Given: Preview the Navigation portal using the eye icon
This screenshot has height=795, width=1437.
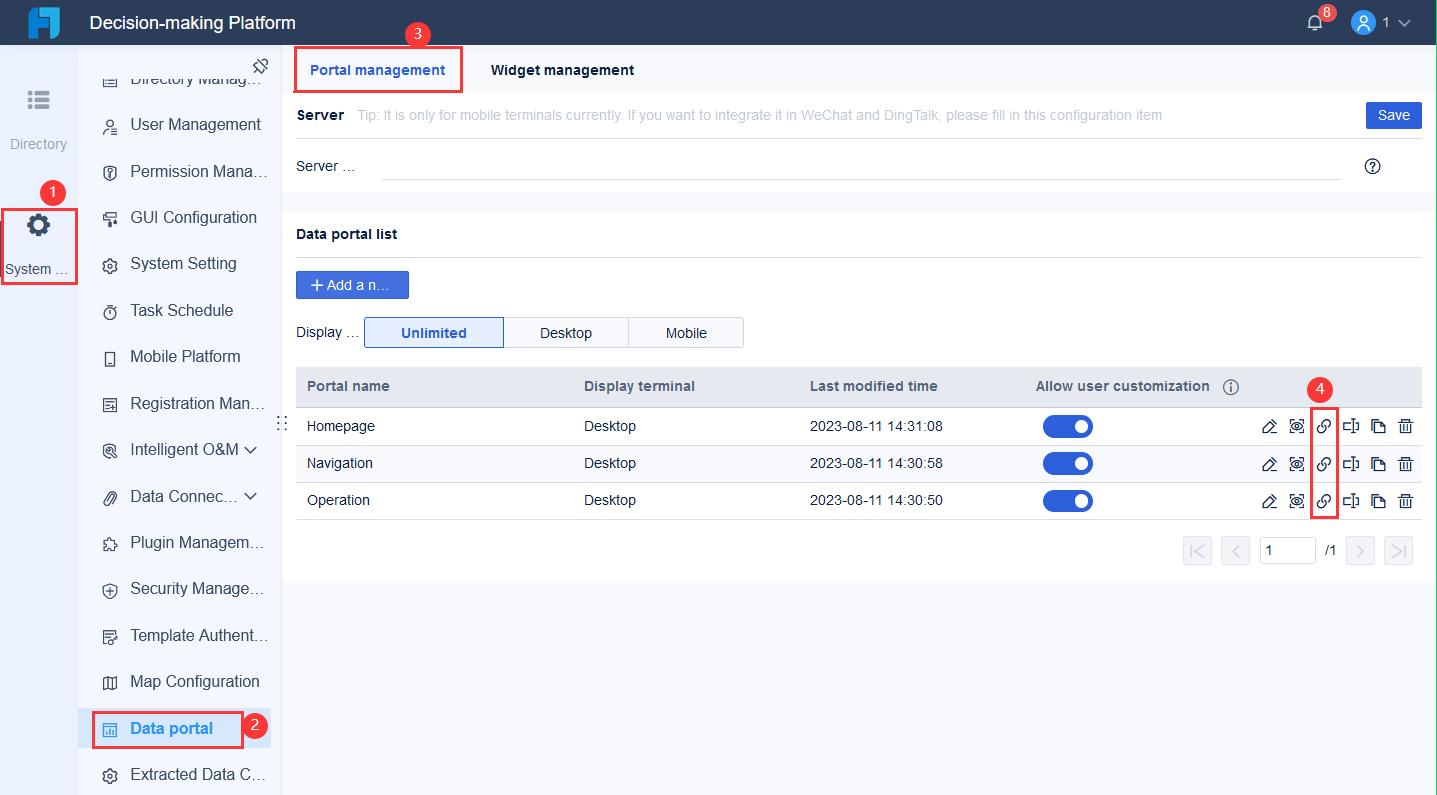Looking at the screenshot, I should coord(1297,463).
